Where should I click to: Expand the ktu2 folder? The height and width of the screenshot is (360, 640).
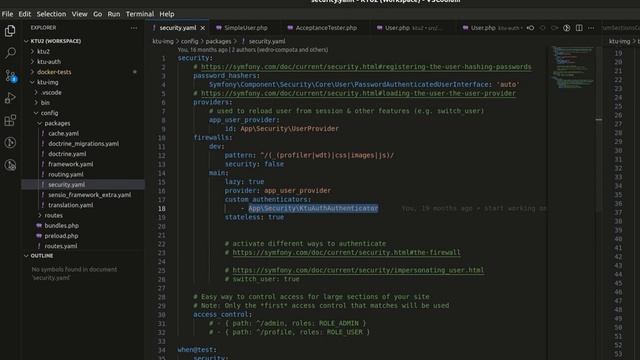tap(32, 51)
